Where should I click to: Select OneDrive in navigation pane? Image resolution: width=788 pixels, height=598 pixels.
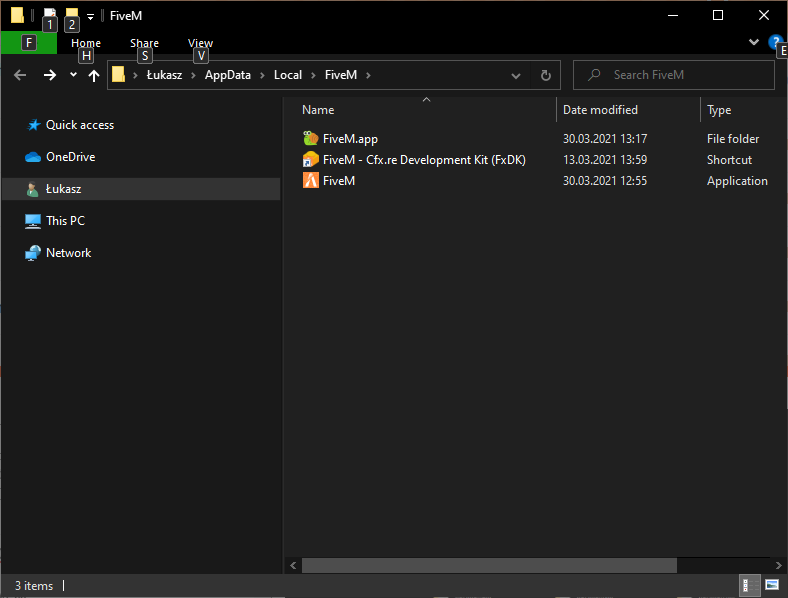[x=70, y=157]
